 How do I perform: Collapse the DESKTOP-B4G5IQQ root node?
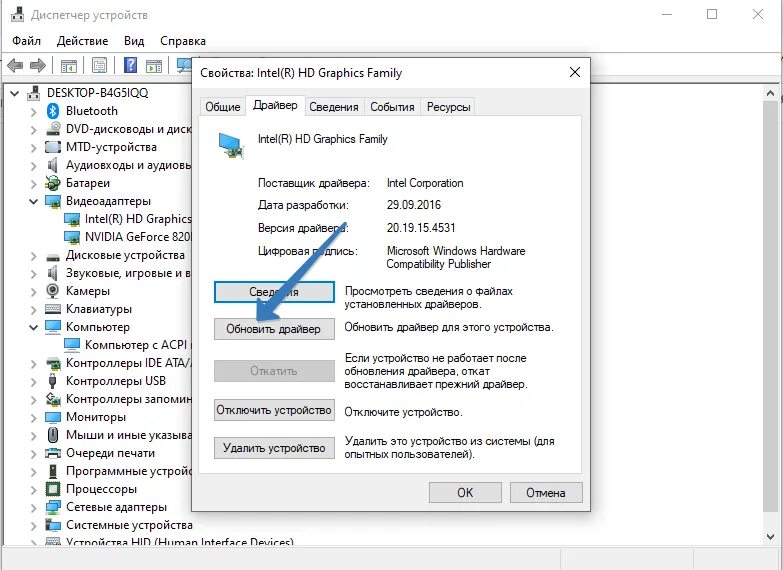[15, 93]
